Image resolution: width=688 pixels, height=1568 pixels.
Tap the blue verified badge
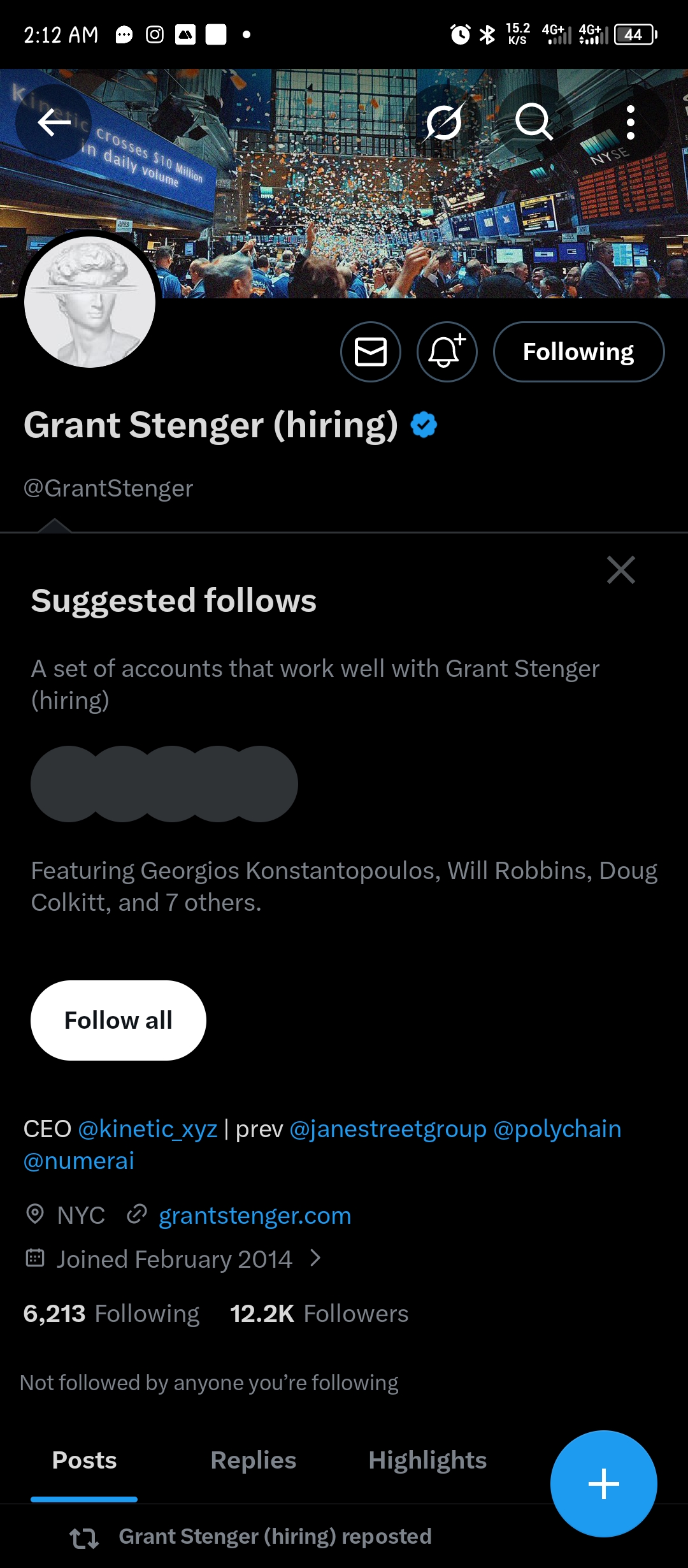424,425
